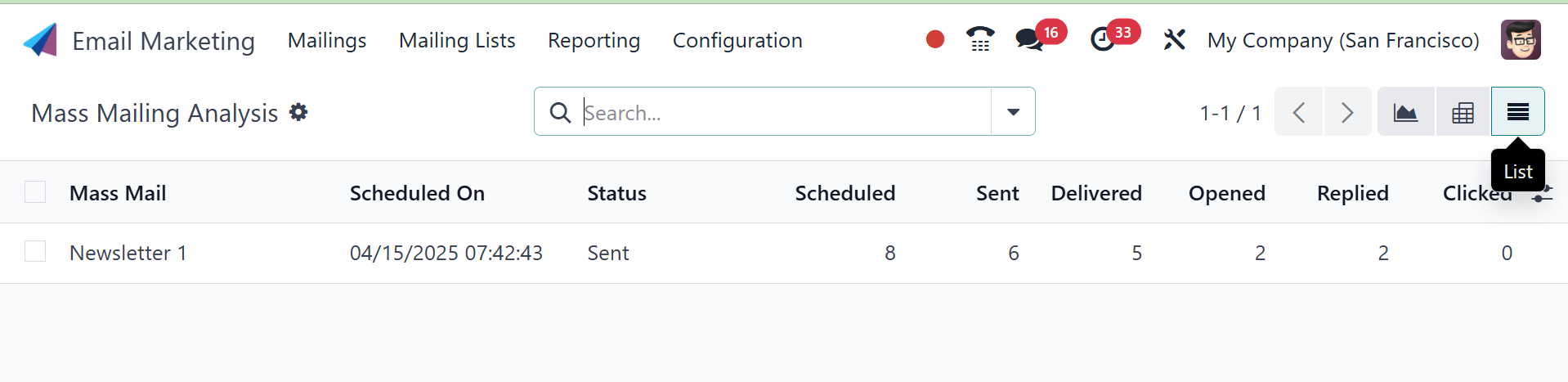Screen dimensions: 1568x382
Task: Open the activities clock icon
Action: coord(1103,39)
